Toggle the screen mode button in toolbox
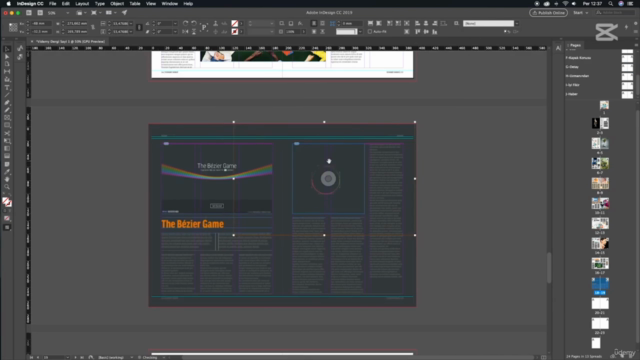This screenshot has width=640, height=360. click(7, 227)
